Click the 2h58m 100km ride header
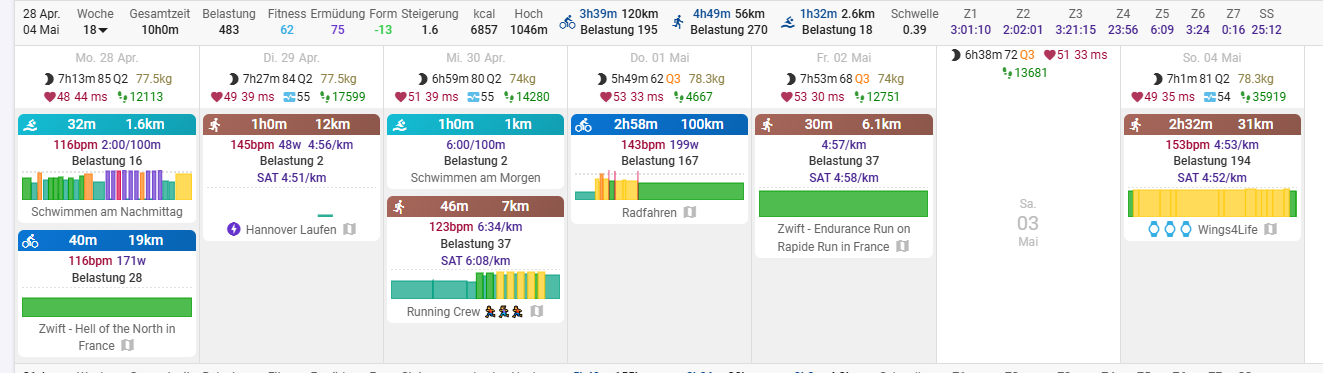 click(x=659, y=124)
